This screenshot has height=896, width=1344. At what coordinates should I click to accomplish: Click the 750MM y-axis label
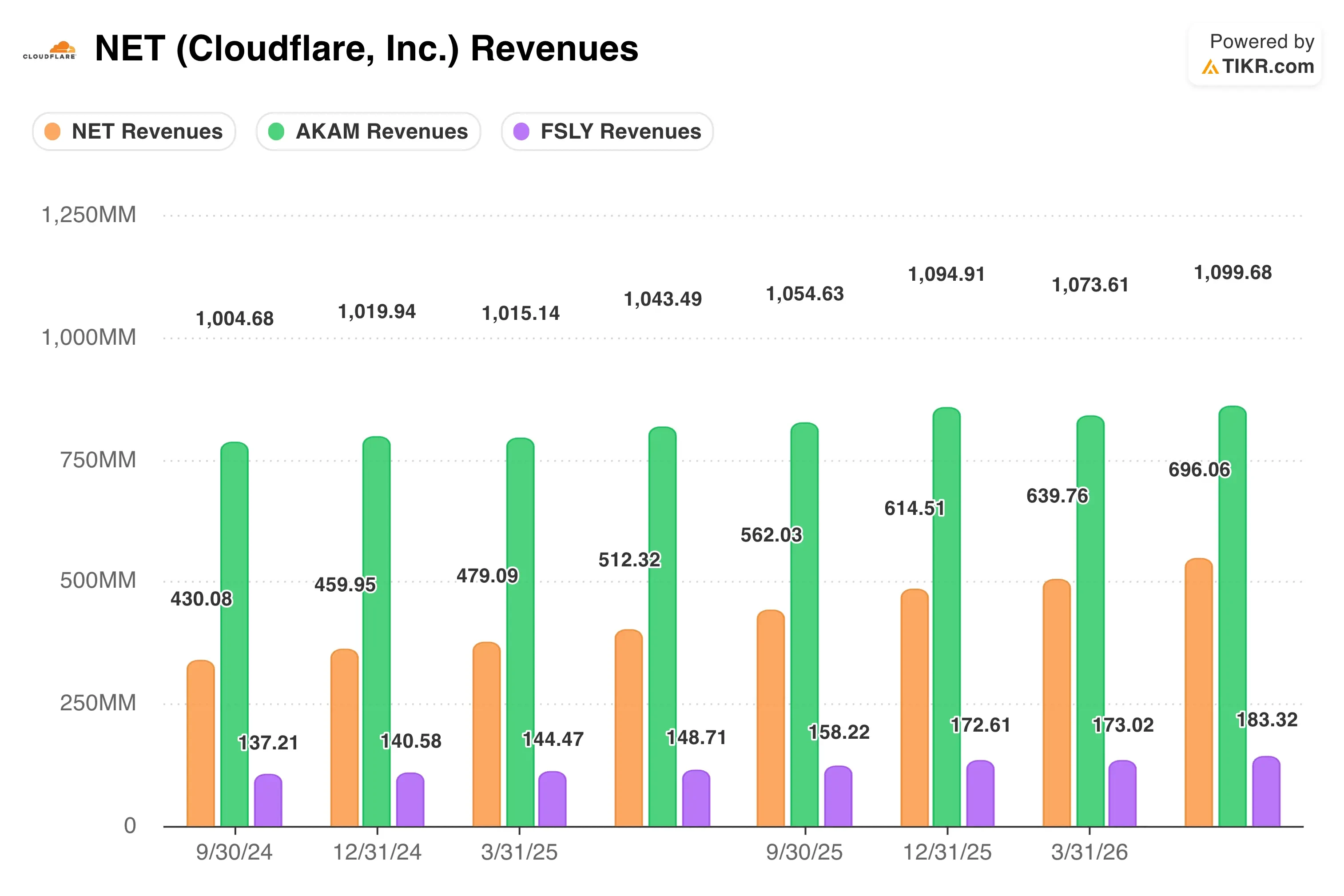click(x=98, y=459)
